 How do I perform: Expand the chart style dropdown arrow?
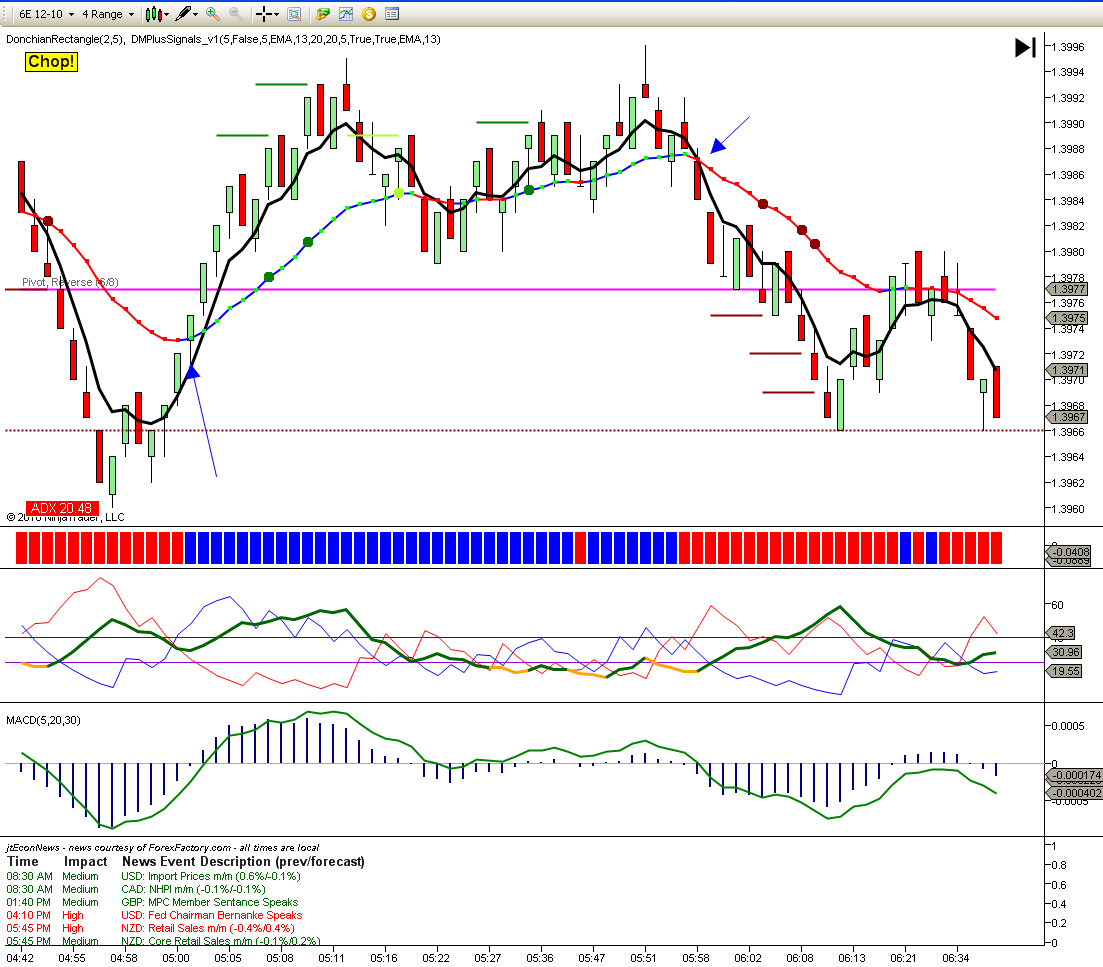(x=167, y=14)
